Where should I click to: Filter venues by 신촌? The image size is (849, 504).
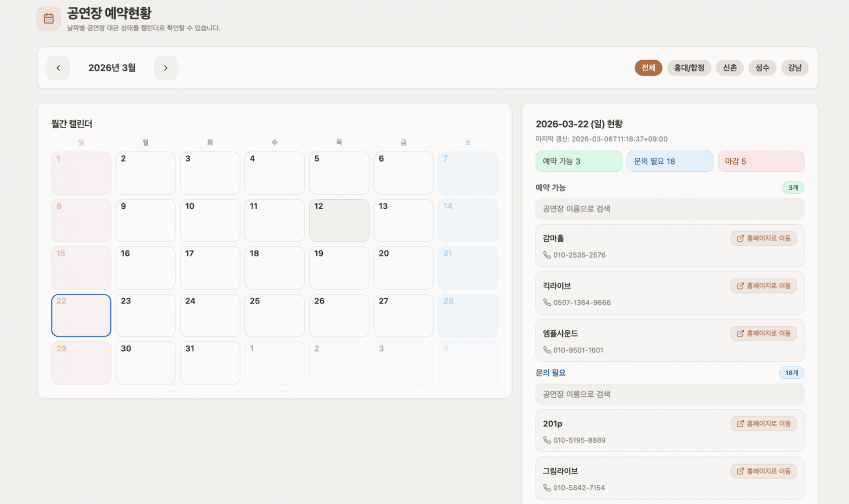[x=730, y=68]
